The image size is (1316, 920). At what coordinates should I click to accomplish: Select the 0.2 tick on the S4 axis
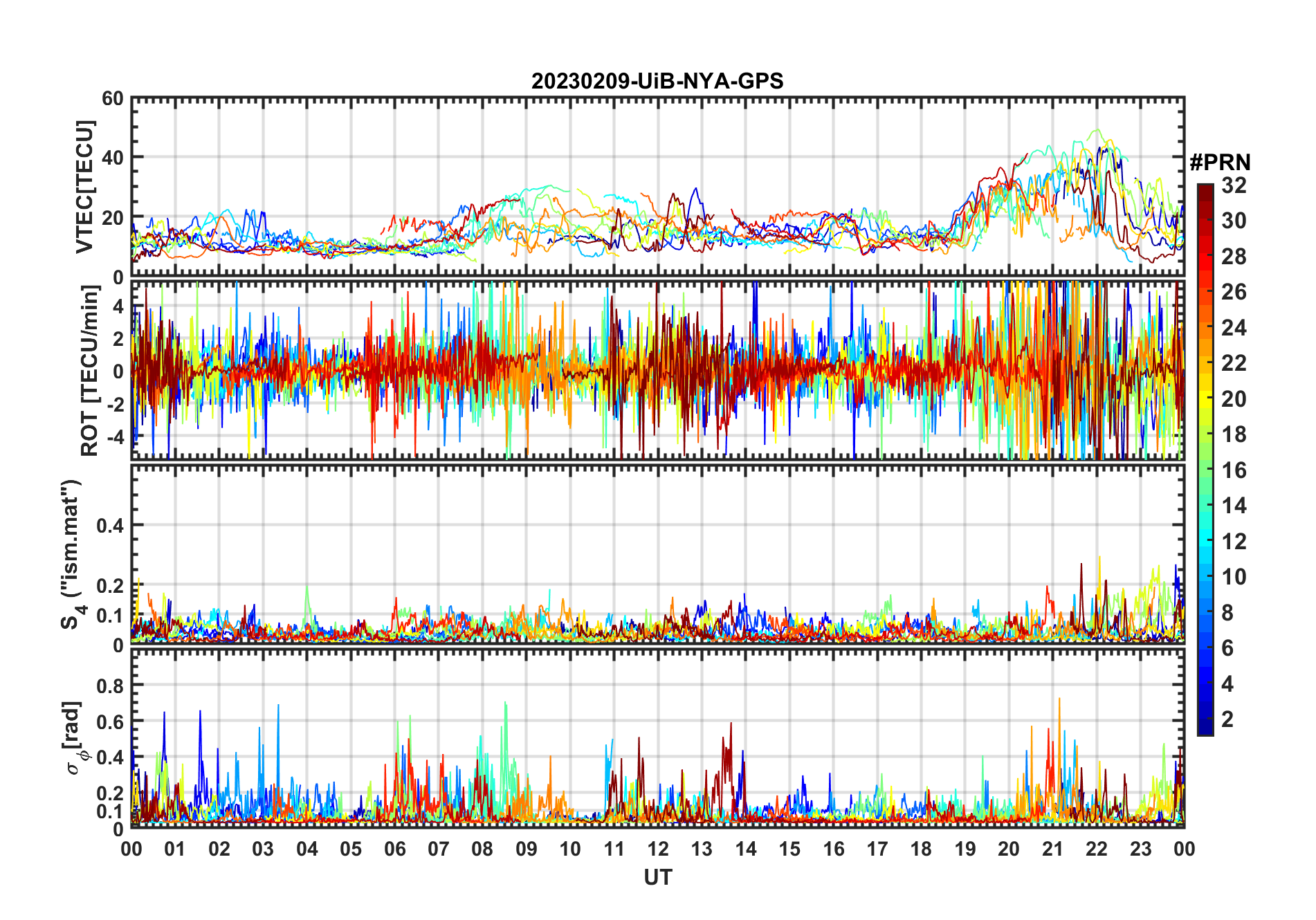(x=110, y=585)
